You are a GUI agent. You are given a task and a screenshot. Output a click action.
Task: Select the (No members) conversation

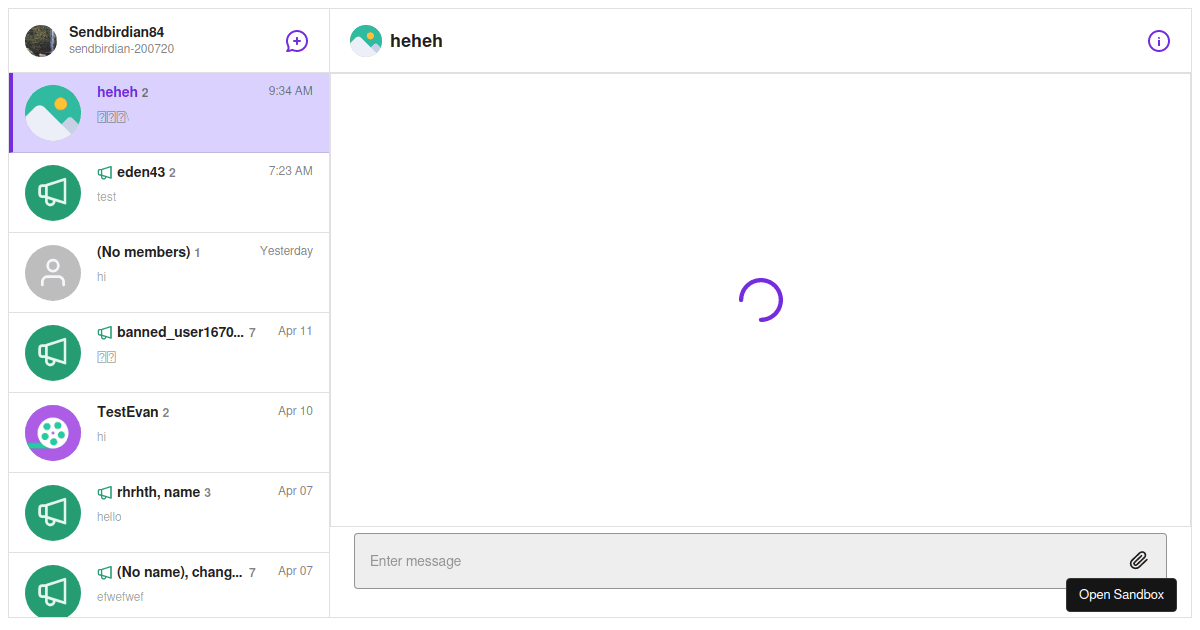pos(200,272)
